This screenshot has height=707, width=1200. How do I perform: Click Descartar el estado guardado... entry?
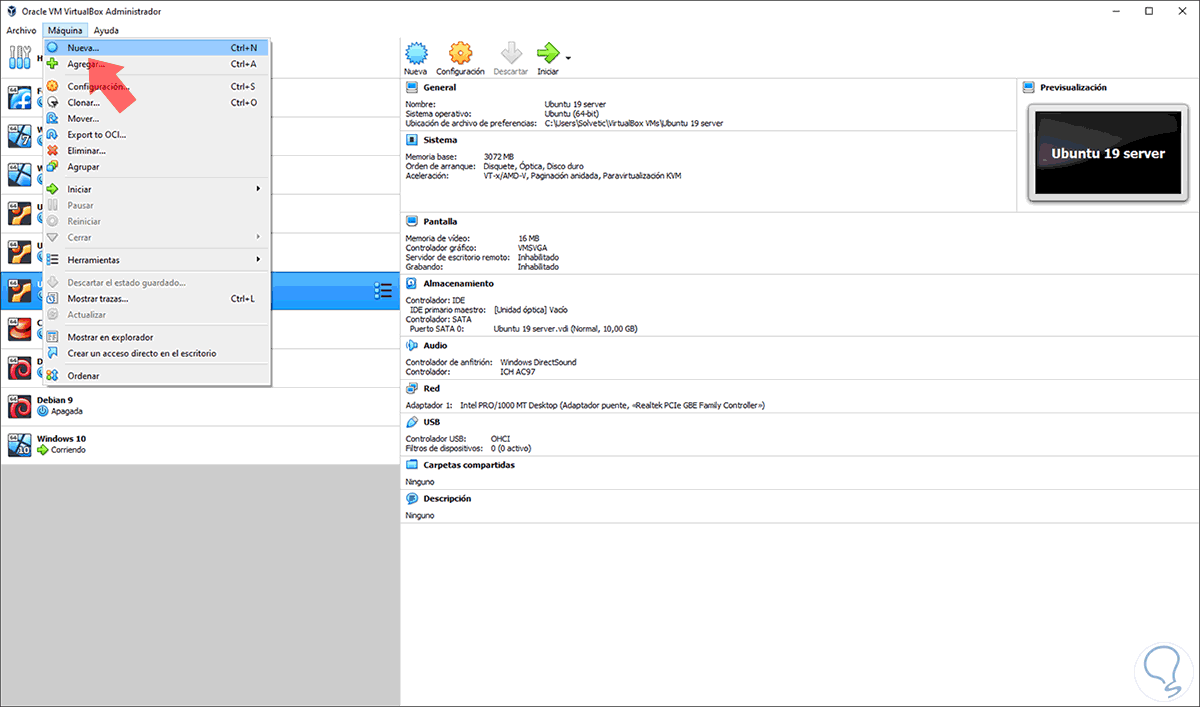tap(157, 282)
